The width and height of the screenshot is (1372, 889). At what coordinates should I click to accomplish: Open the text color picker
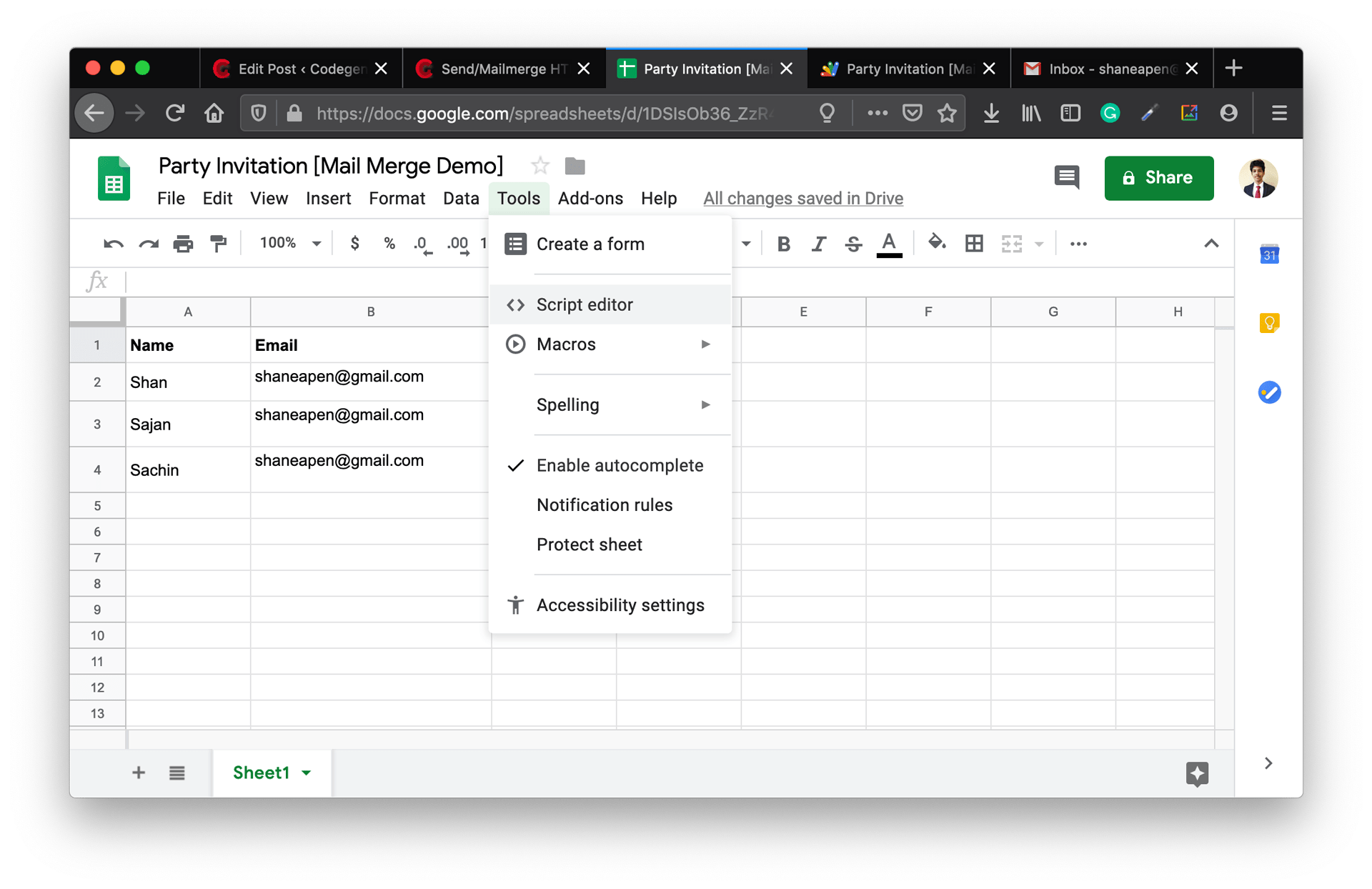[x=889, y=243]
